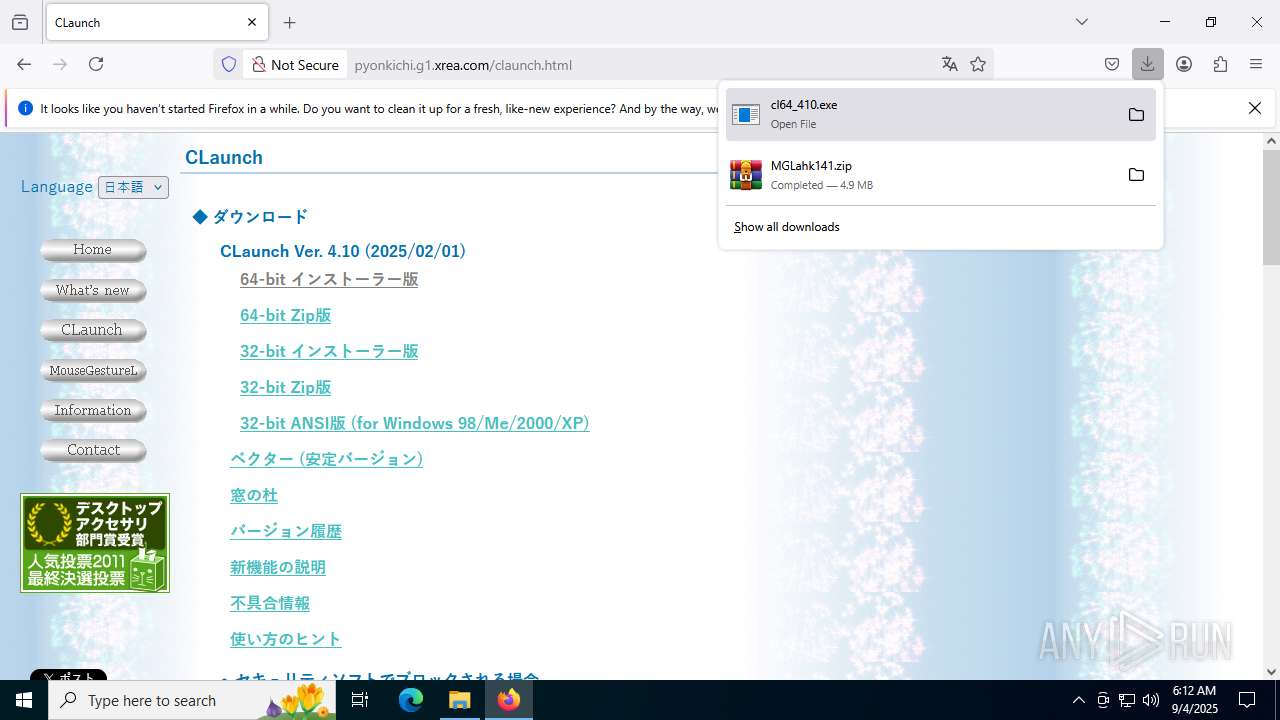Open the MouseGestureL page
1280x720 pixels.
pyautogui.click(x=93, y=370)
